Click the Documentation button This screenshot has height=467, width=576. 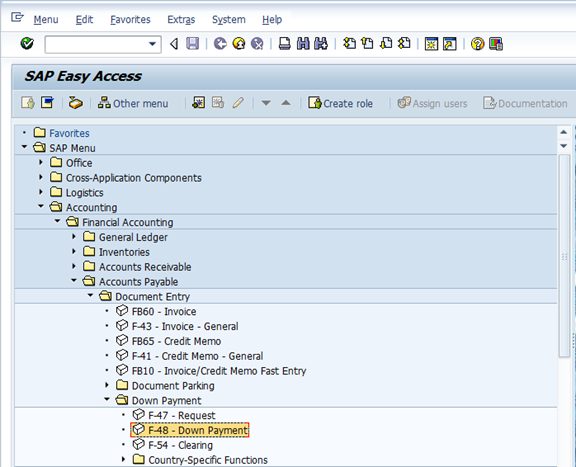pos(526,103)
